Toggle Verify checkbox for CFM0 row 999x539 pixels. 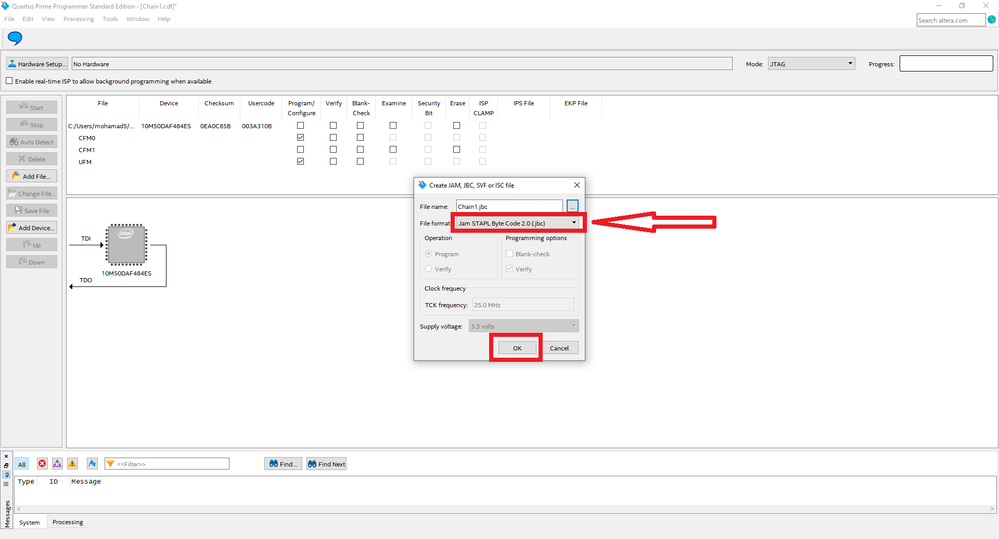point(333,138)
